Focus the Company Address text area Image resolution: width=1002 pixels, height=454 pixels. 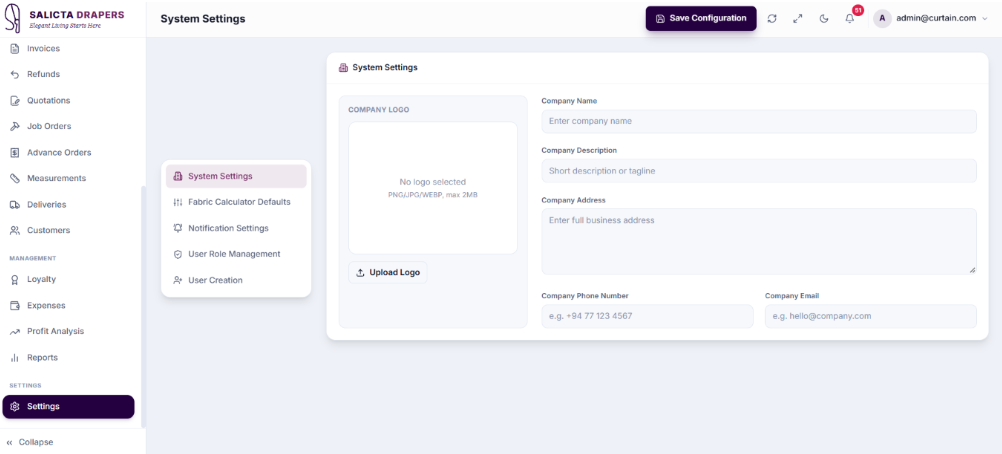click(759, 241)
